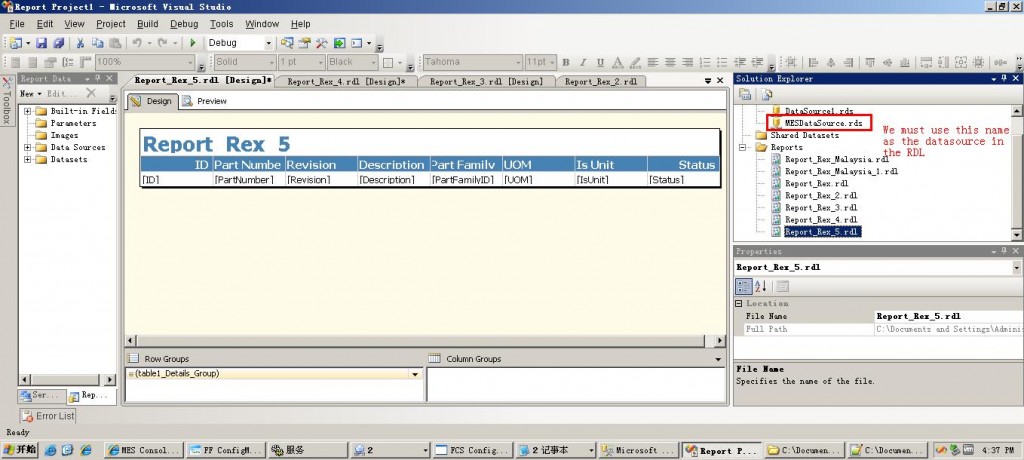Cut selection with the scissors icon
The height and width of the screenshot is (460, 1024).
click(x=80, y=43)
